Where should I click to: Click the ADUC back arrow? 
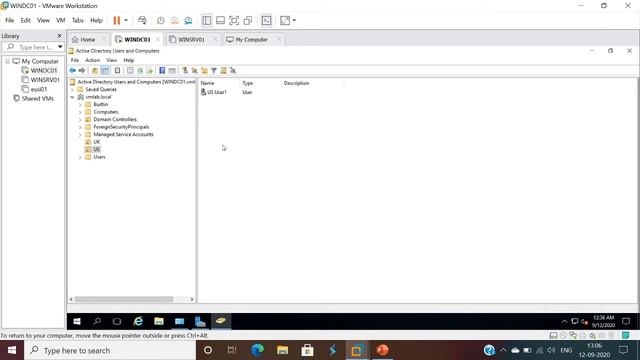pyautogui.click(x=73, y=71)
